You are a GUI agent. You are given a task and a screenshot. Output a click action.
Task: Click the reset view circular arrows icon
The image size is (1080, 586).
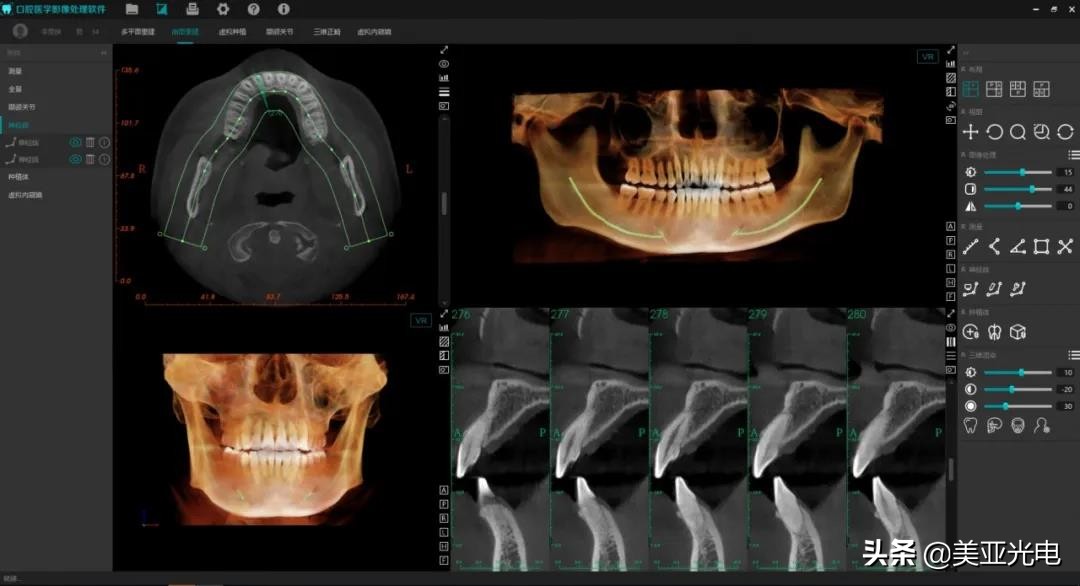1065,132
